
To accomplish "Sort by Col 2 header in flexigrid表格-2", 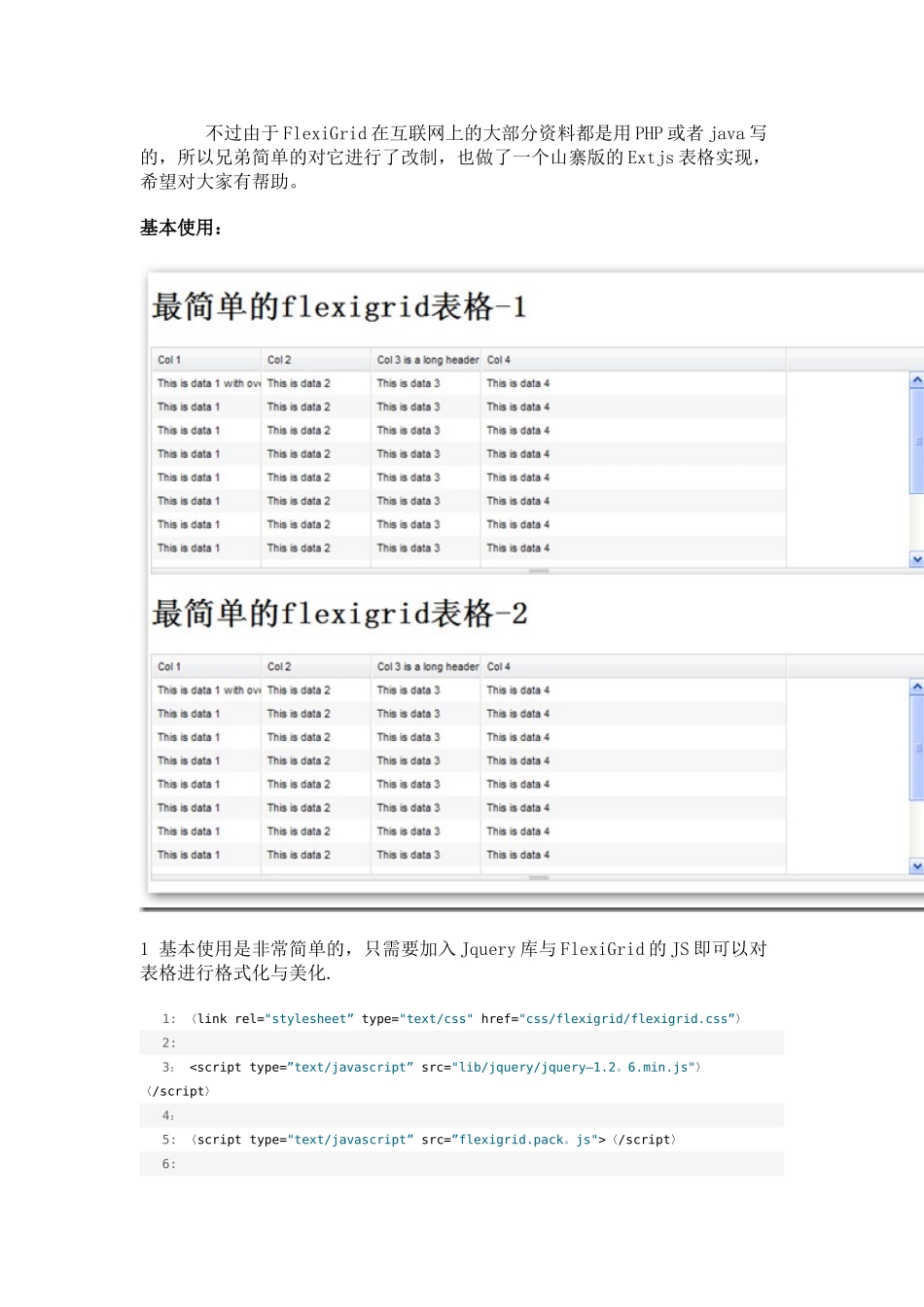I will click(x=315, y=667).
